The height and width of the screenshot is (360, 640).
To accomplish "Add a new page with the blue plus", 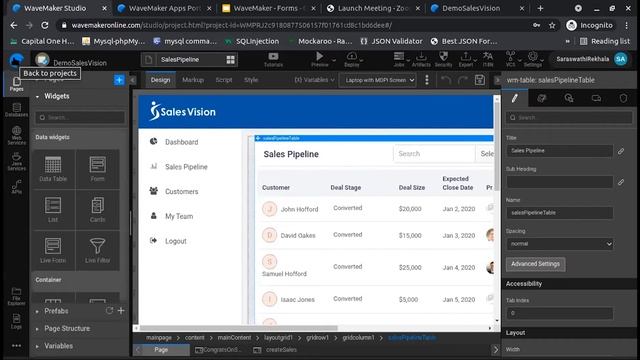I will [119, 80].
